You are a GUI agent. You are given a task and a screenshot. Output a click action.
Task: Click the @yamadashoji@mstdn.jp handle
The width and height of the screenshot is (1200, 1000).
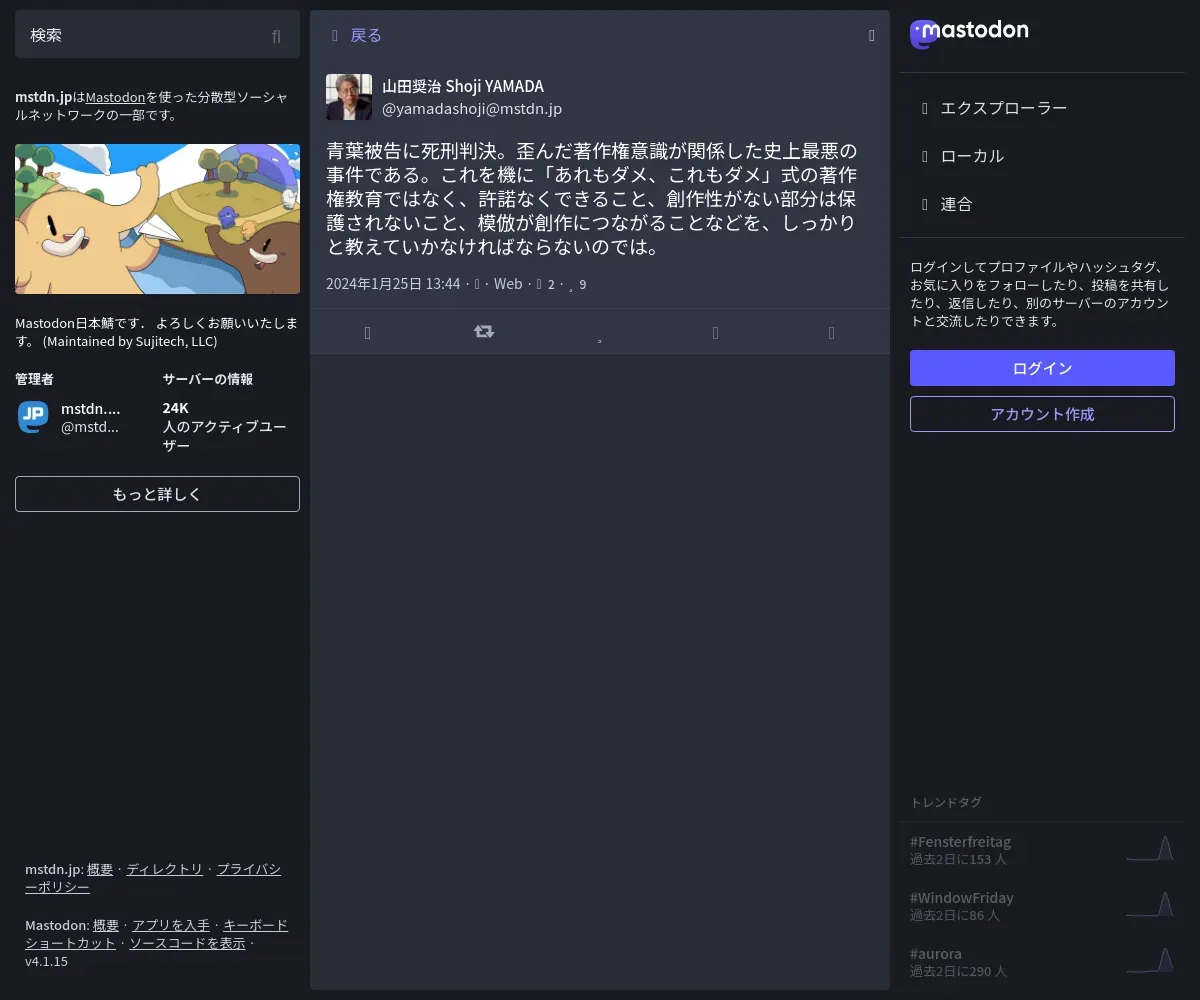coord(472,109)
